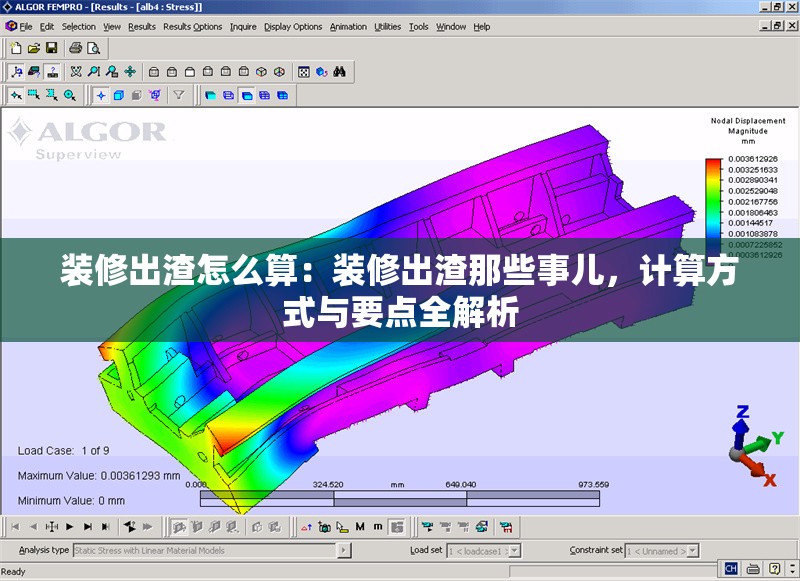Screen dimensions: 800x581
Task: Click the binoculars search icon
Action: click(x=340, y=72)
